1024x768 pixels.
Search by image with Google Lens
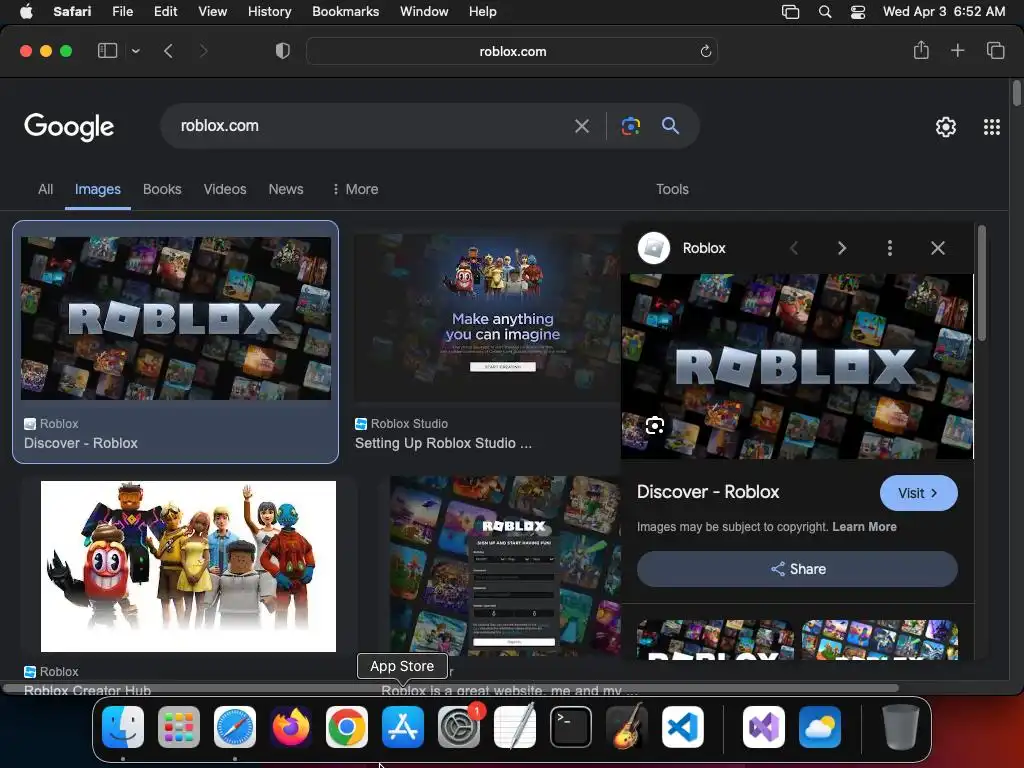[x=631, y=126]
